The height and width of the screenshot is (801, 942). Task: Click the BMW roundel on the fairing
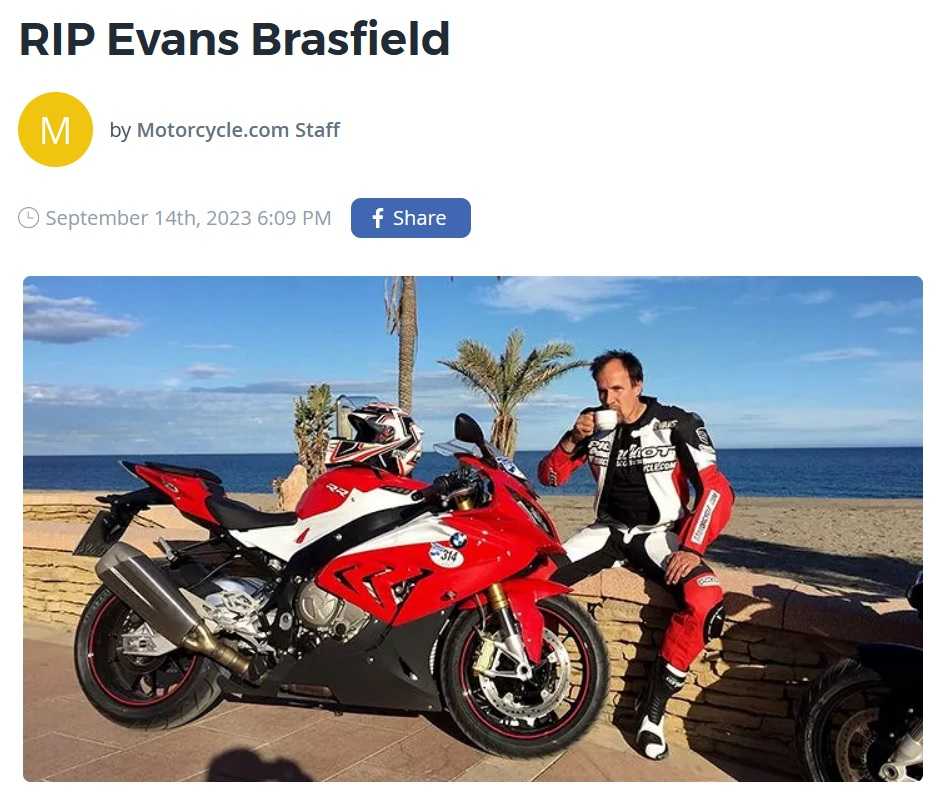[x=458, y=540]
